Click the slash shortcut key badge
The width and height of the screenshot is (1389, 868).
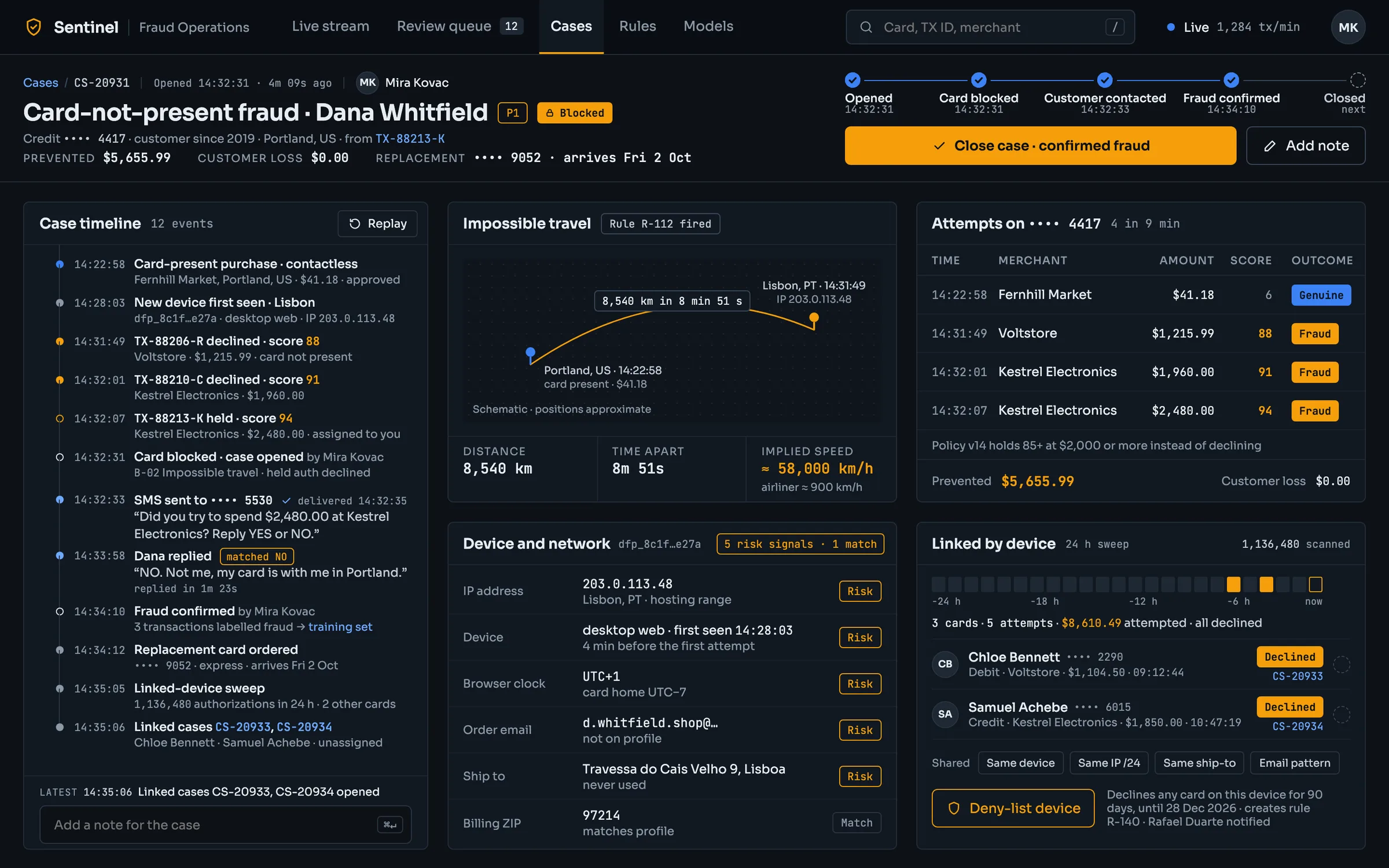coord(1115,27)
